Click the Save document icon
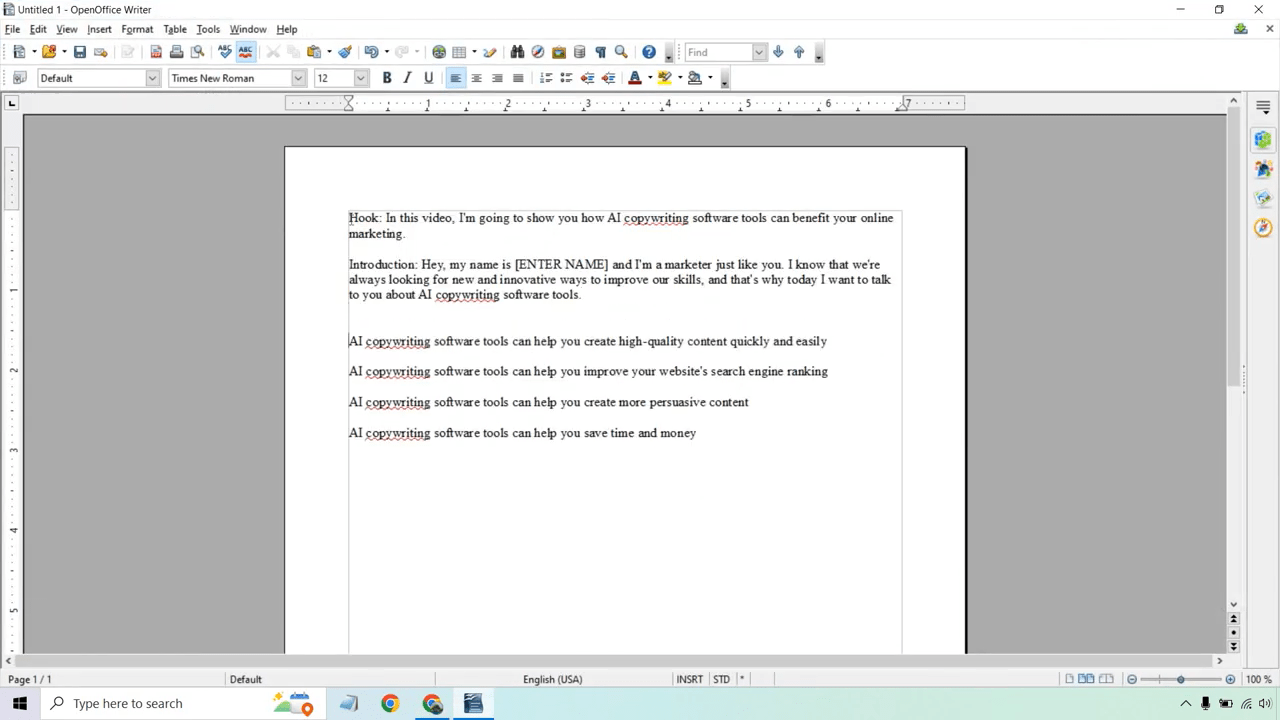Image resolution: width=1280 pixels, height=720 pixels. tap(80, 52)
